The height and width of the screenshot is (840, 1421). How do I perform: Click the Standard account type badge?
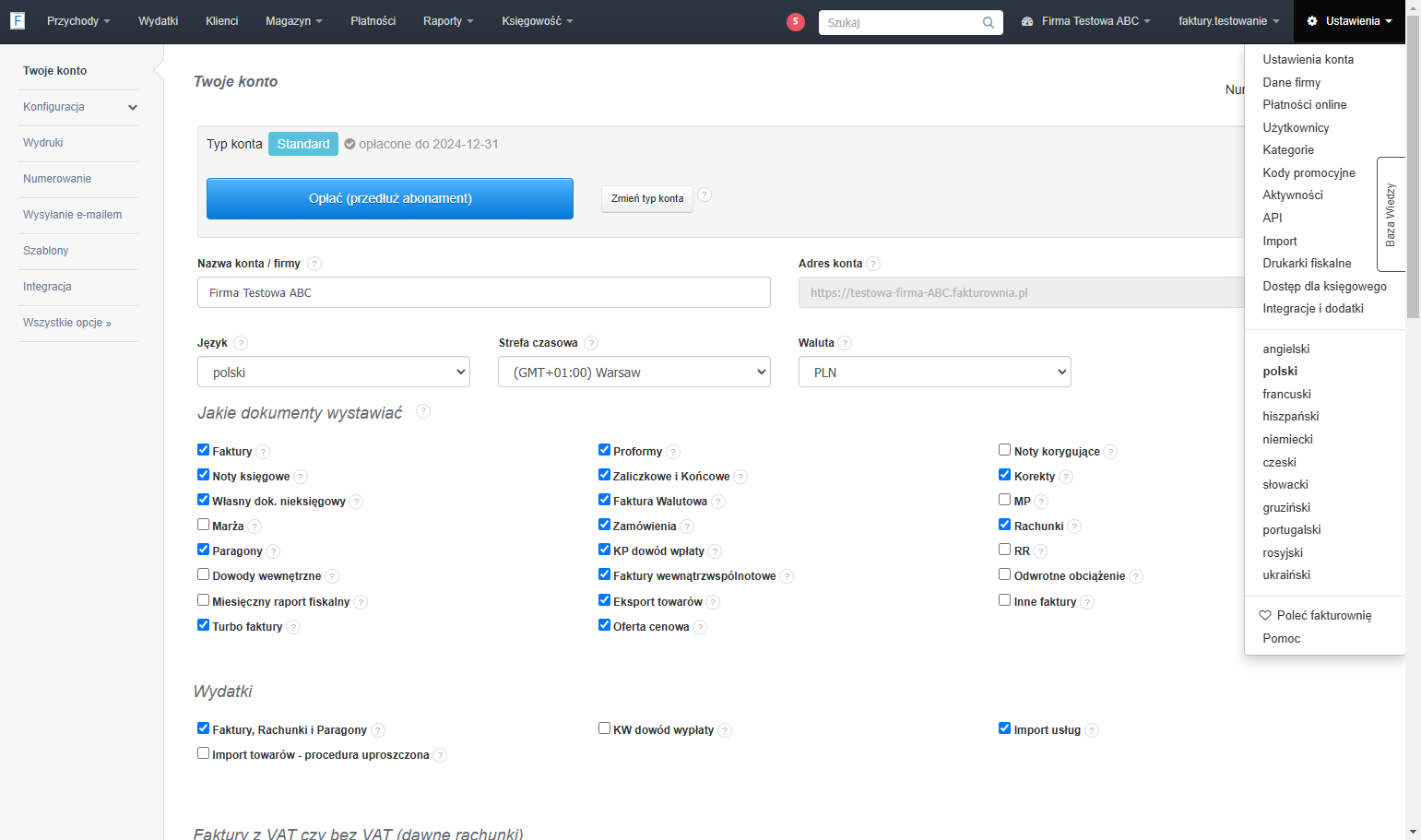coord(303,144)
